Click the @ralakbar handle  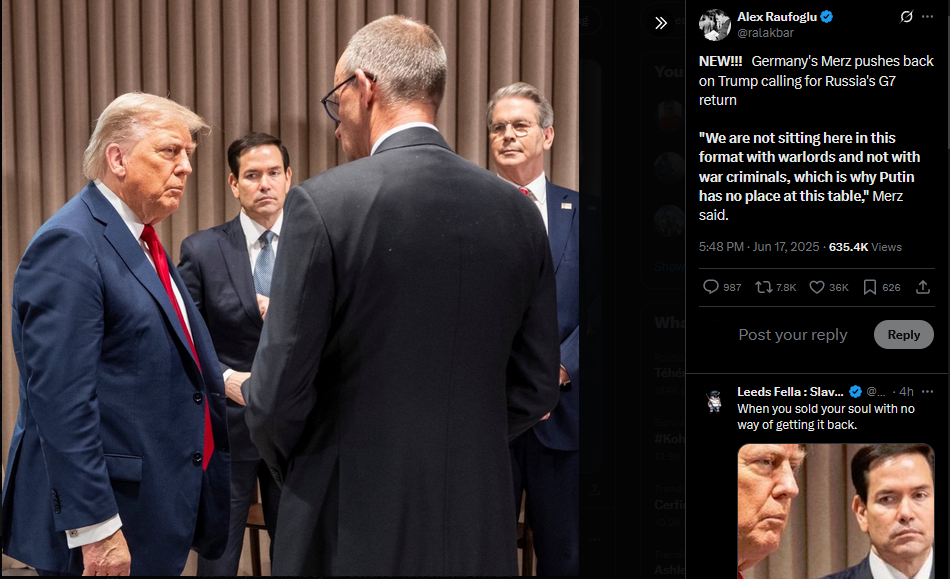[765, 33]
